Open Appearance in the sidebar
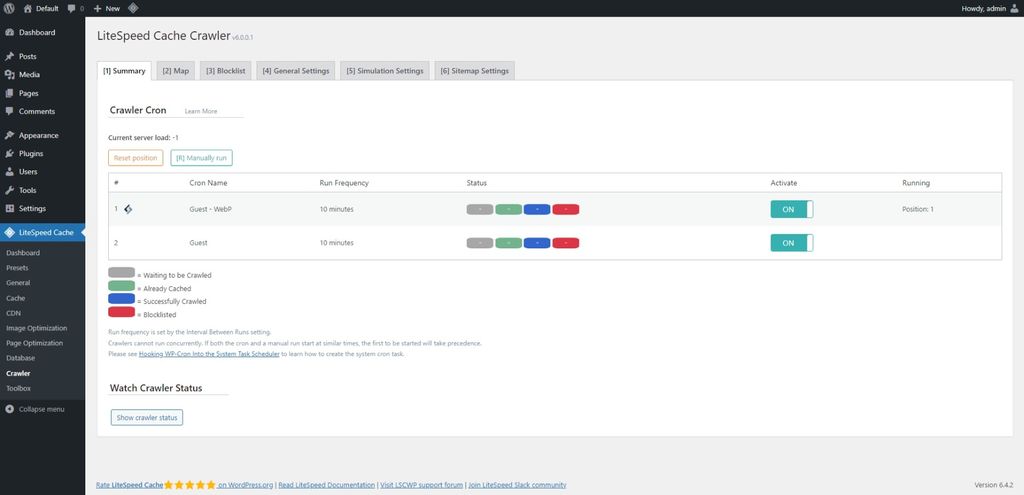 [x=42, y=136]
